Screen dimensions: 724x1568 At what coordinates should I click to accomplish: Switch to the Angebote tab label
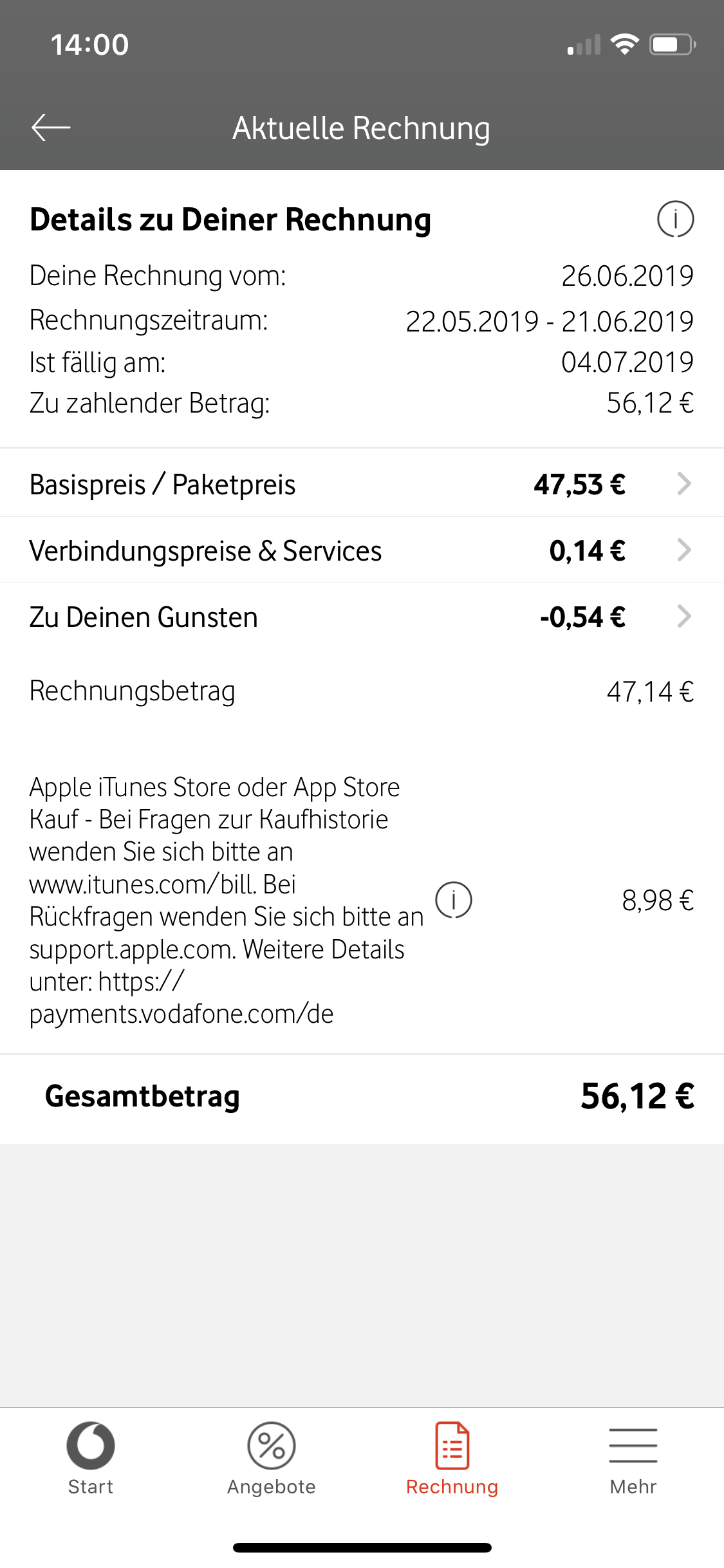pyautogui.click(x=272, y=1487)
